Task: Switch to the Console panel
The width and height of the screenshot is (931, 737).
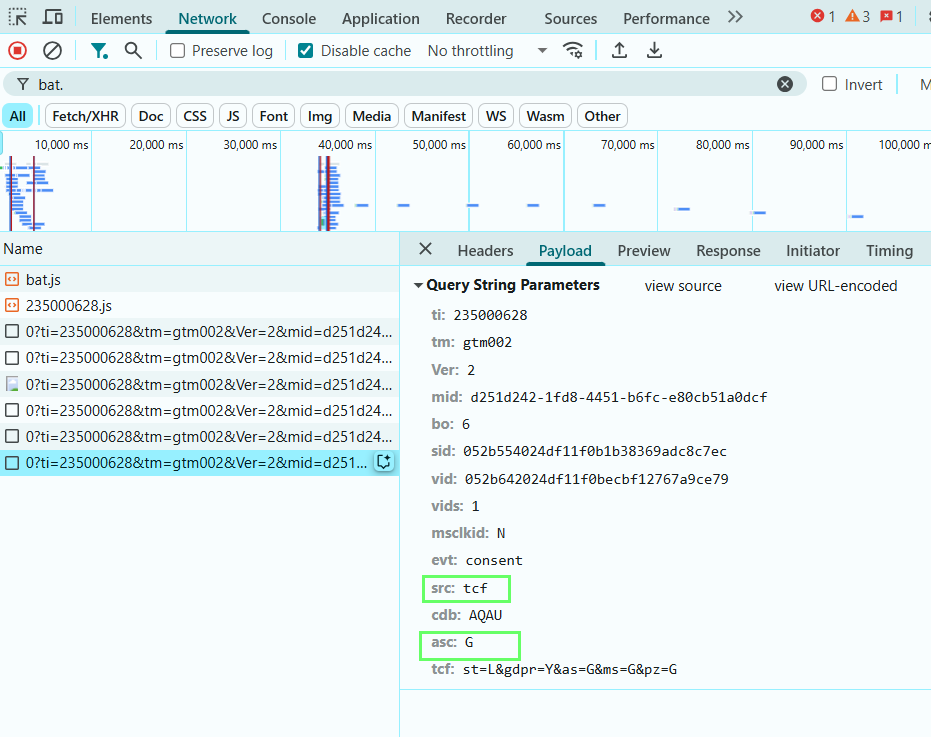Action: click(x=289, y=18)
